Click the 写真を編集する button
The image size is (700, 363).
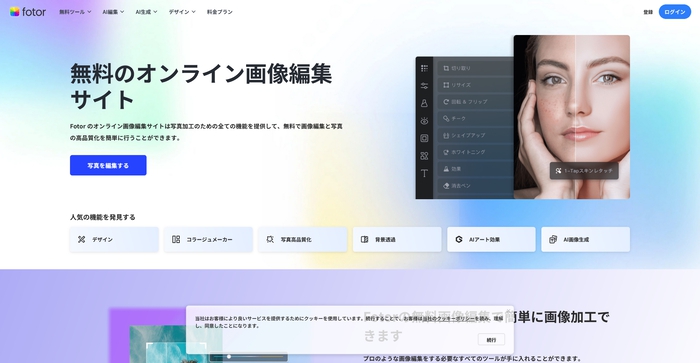[108, 165]
